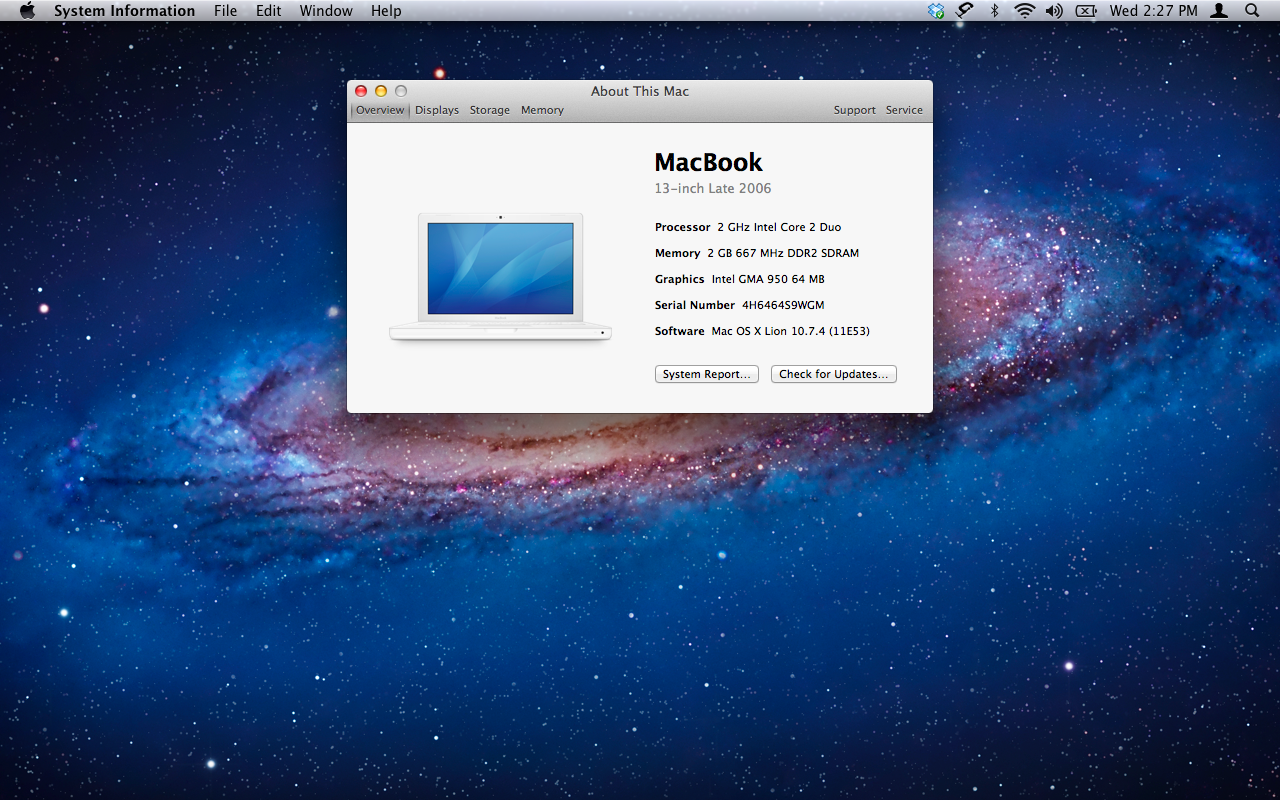Open Spotlight search magnifier

point(1252,11)
